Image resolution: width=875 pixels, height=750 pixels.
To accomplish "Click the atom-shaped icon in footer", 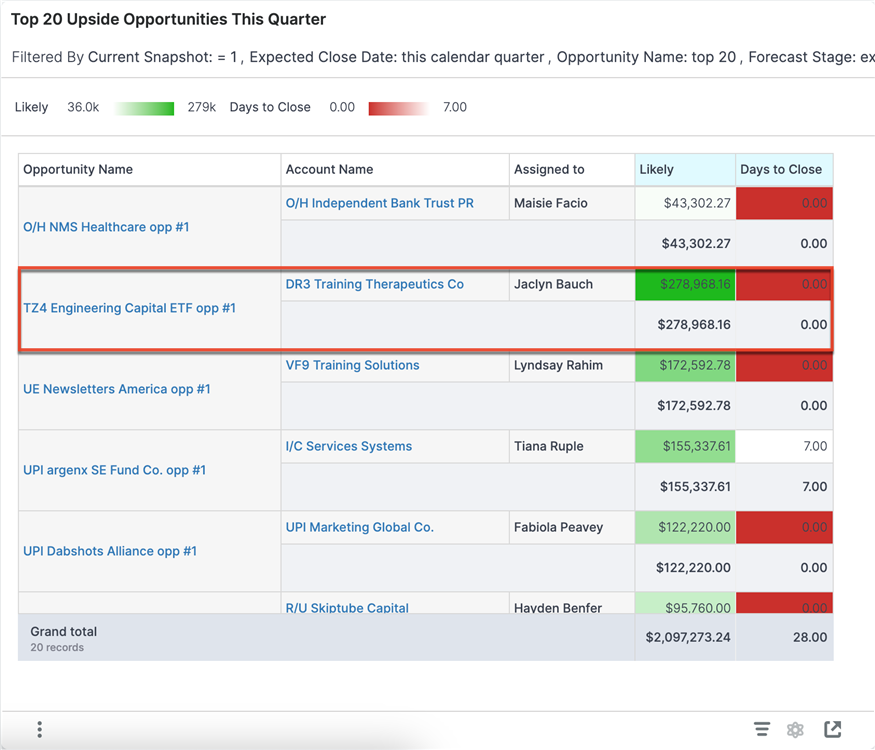I will point(795,730).
